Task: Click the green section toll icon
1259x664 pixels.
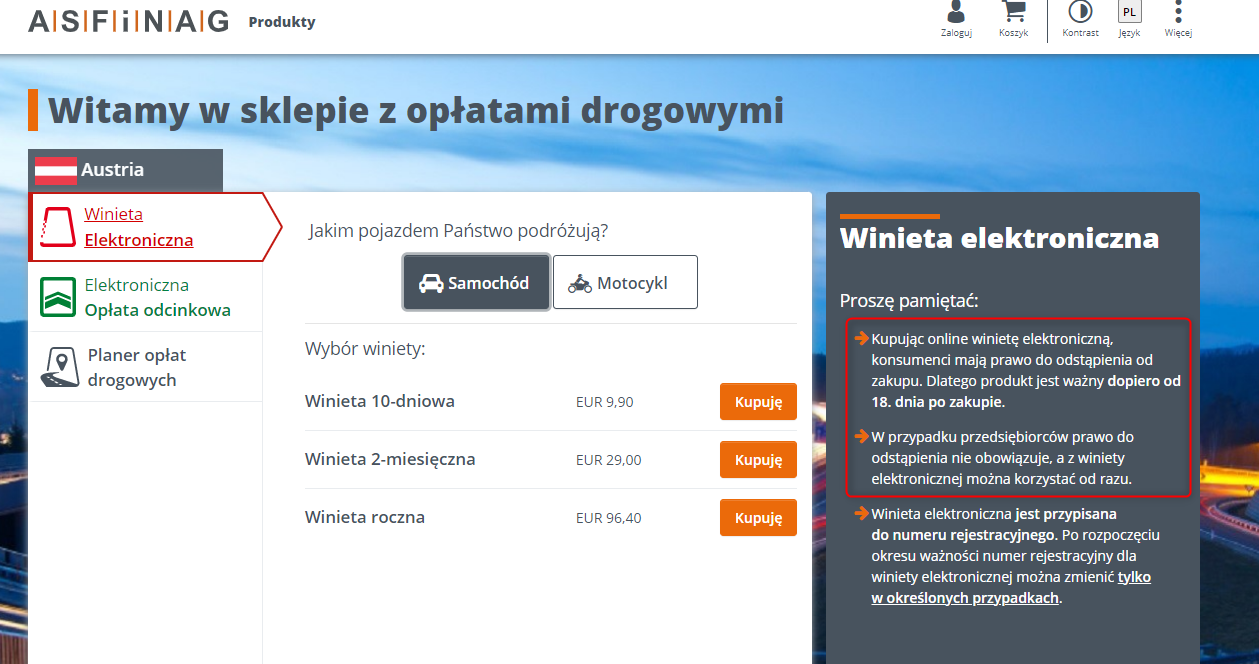Action: click(x=58, y=297)
